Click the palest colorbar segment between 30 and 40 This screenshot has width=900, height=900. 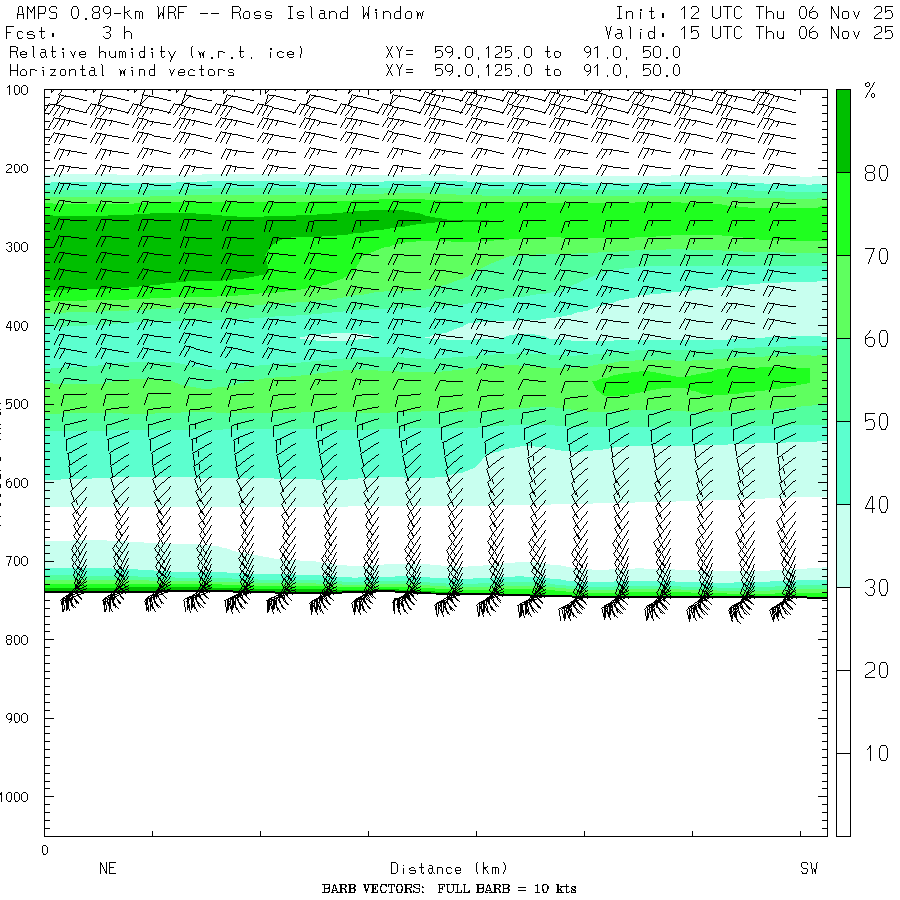click(x=843, y=545)
